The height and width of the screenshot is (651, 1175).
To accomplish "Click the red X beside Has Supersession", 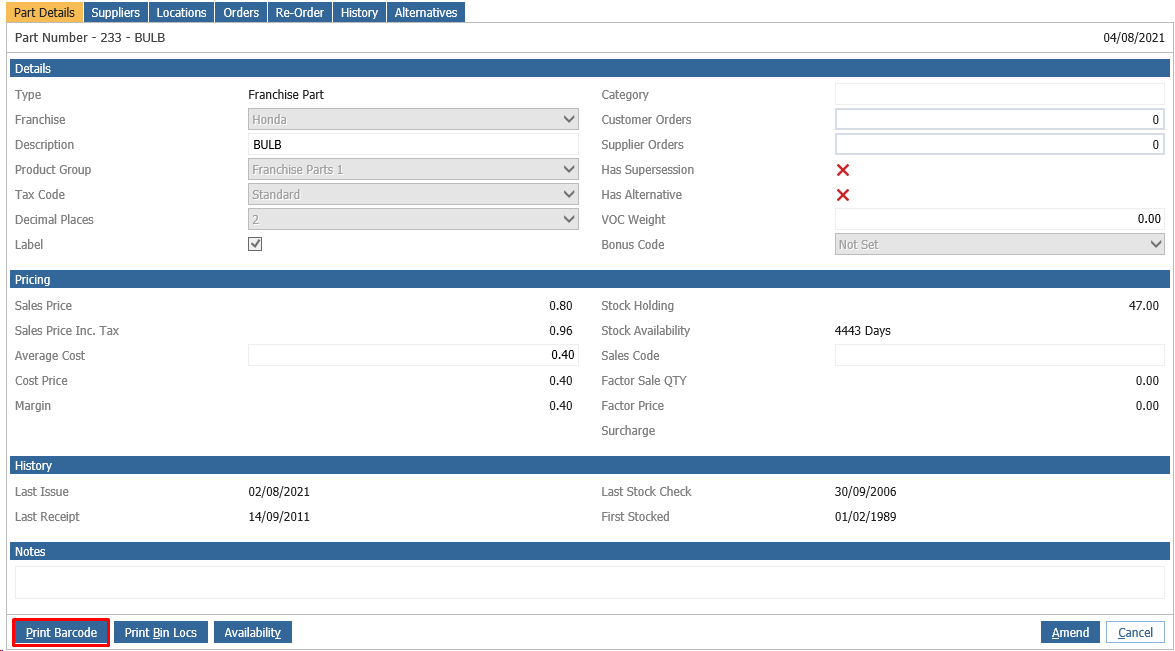I will coord(842,170).
